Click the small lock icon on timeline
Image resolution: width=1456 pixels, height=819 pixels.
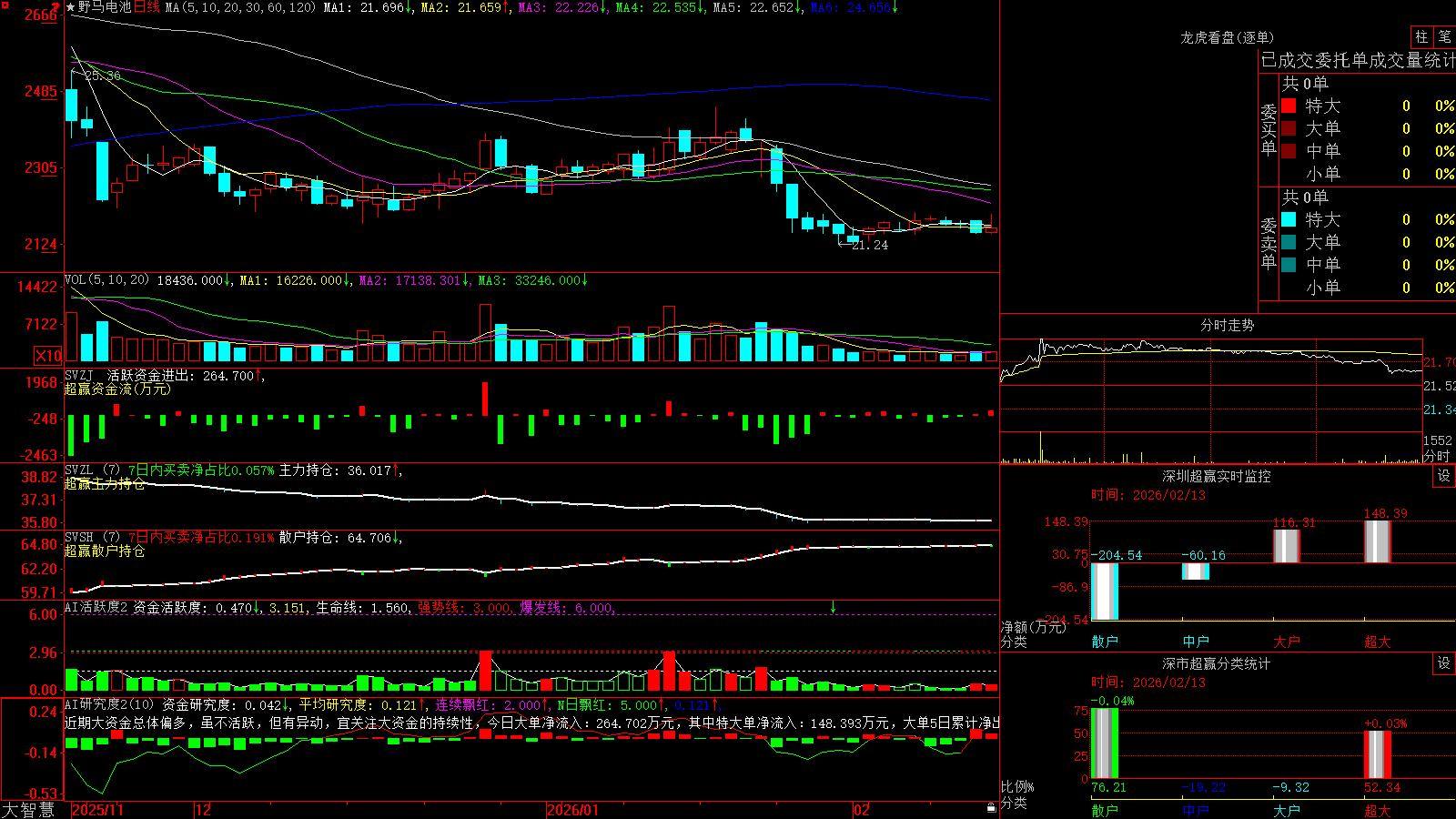(992, 807)
